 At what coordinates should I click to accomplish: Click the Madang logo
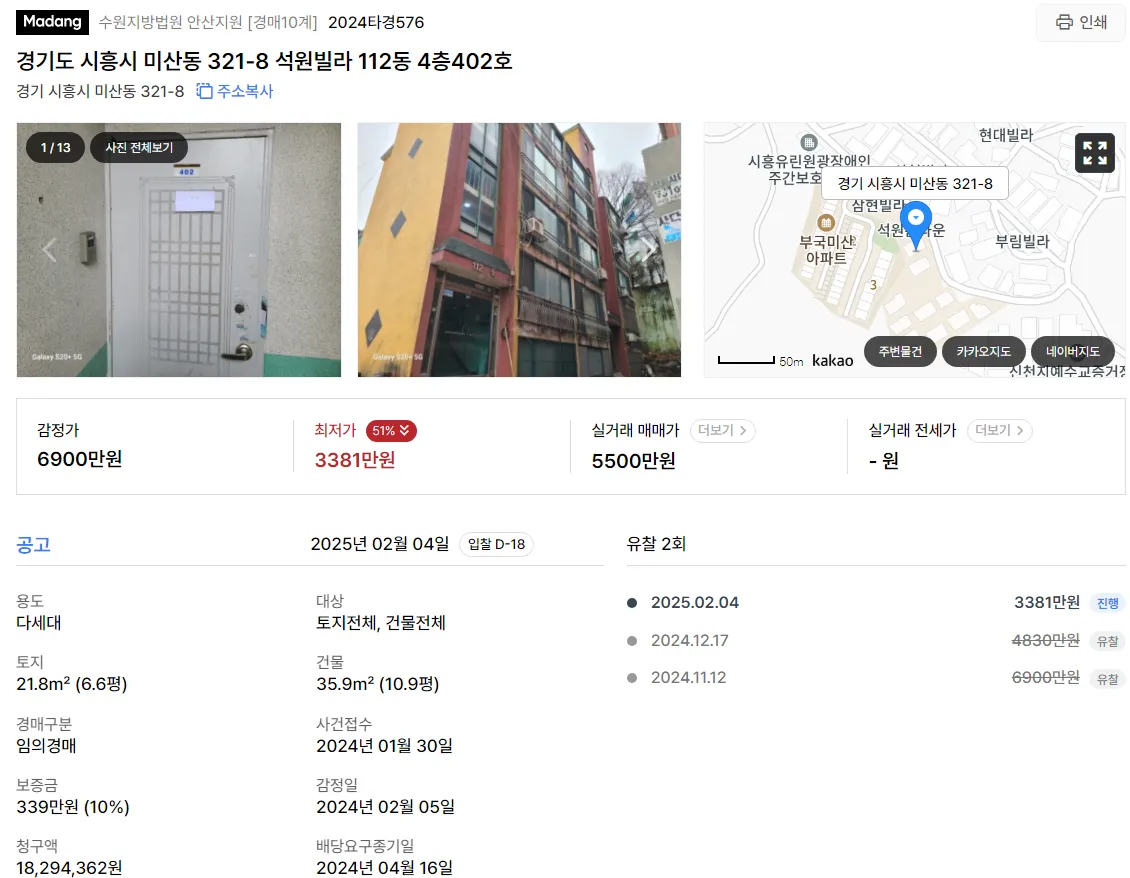pos(52,22)
